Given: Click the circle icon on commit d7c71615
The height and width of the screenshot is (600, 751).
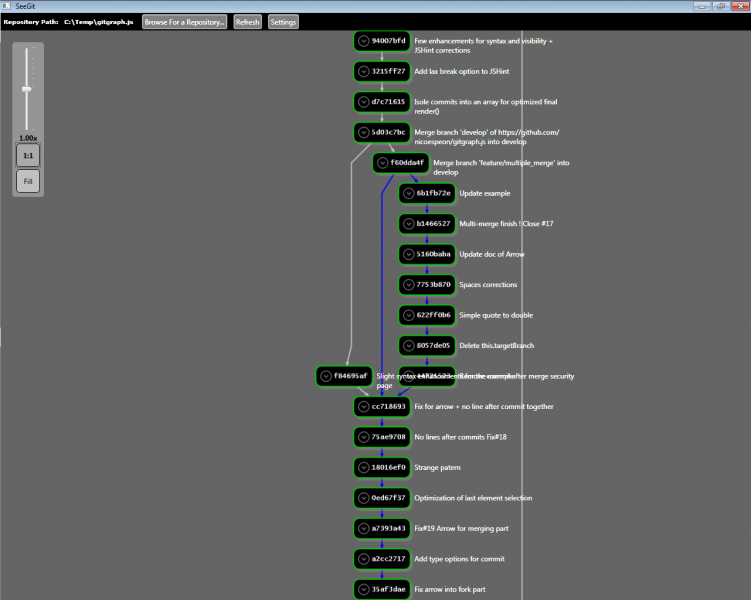Looking at the screenshot, I should pyautogui.click(x=364, y=102).
